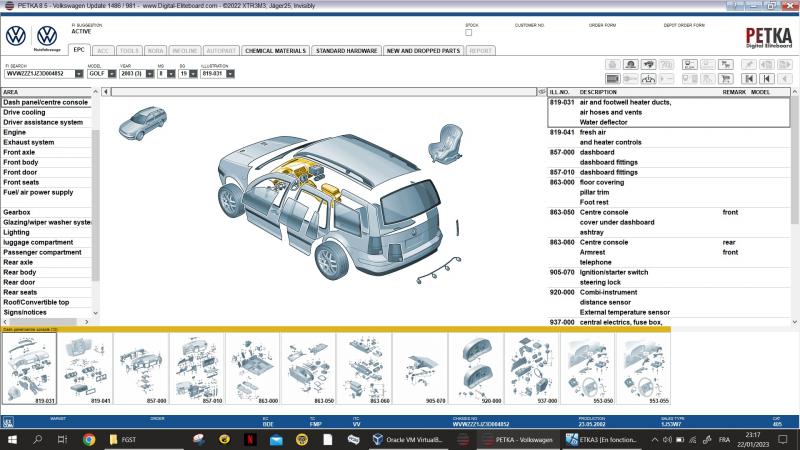Image resolution: width=800 pixels, height=450 pixels.
Task: Open the 819-041 illustration thumbnail
Action: [x=85, y=368]
